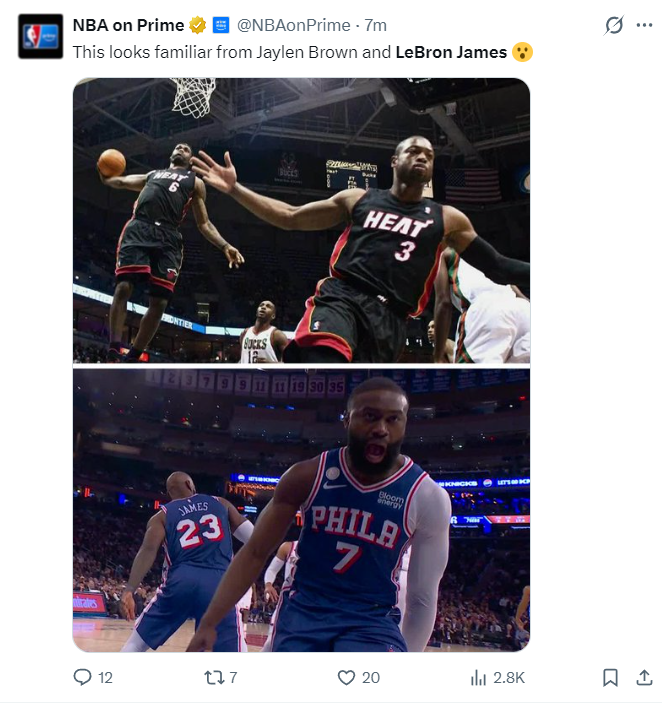Click the NBA on Prime profile avatar
The width and height of the screenshot is (662, 704).
tap(40, 36)
